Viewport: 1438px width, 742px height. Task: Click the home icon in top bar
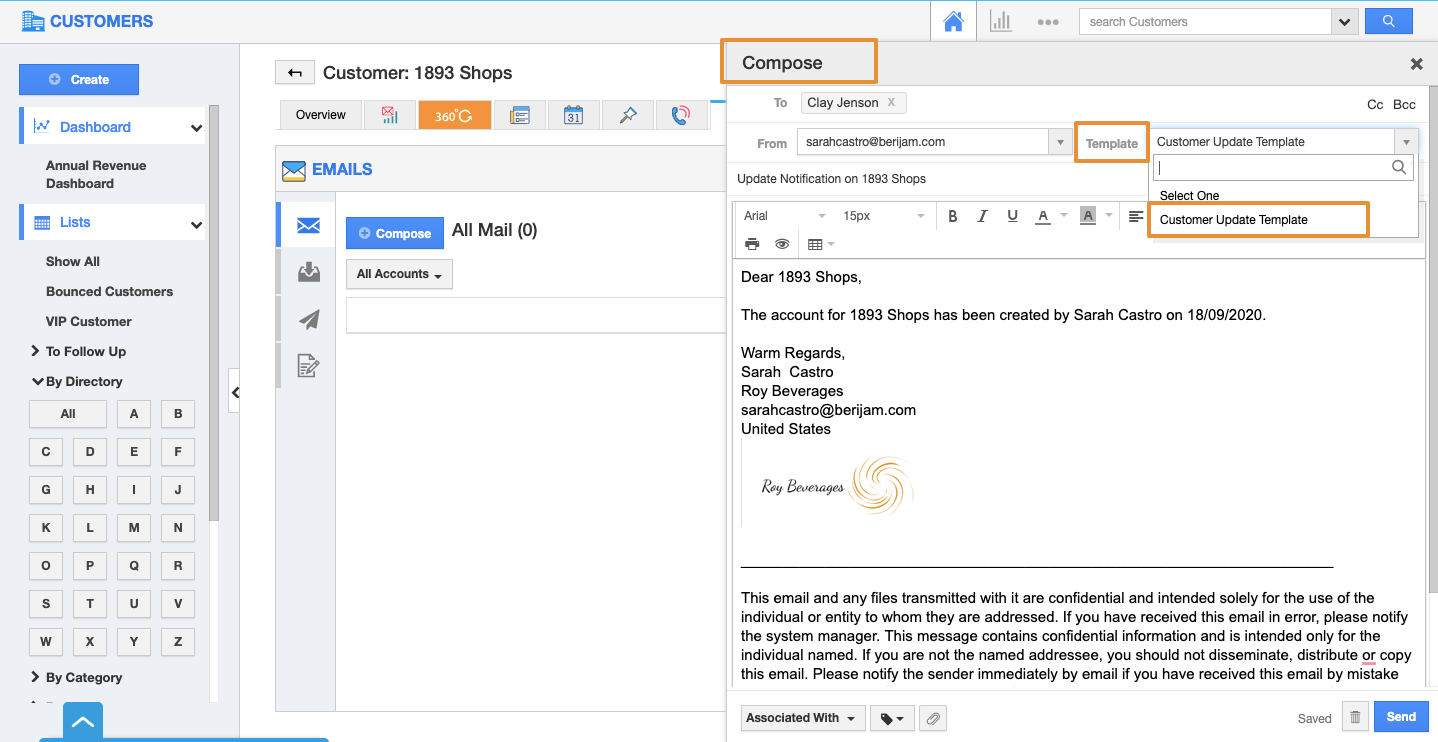954,21
